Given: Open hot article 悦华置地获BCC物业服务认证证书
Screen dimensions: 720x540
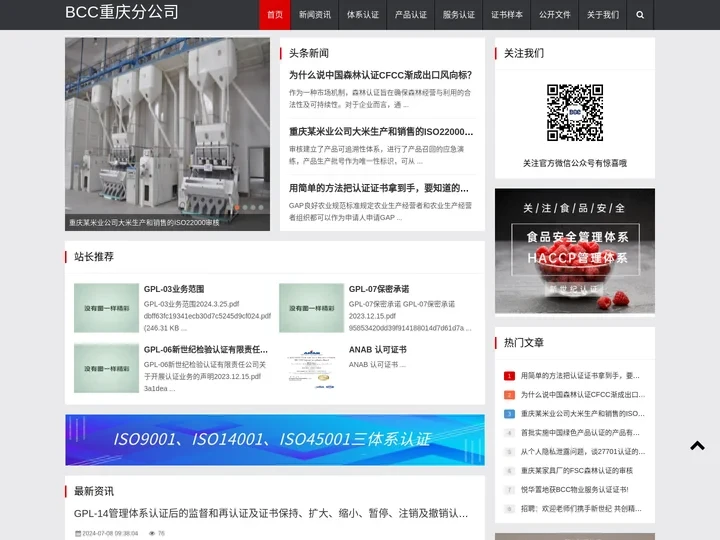Looking at the screenshot, I should coord(574,489).
